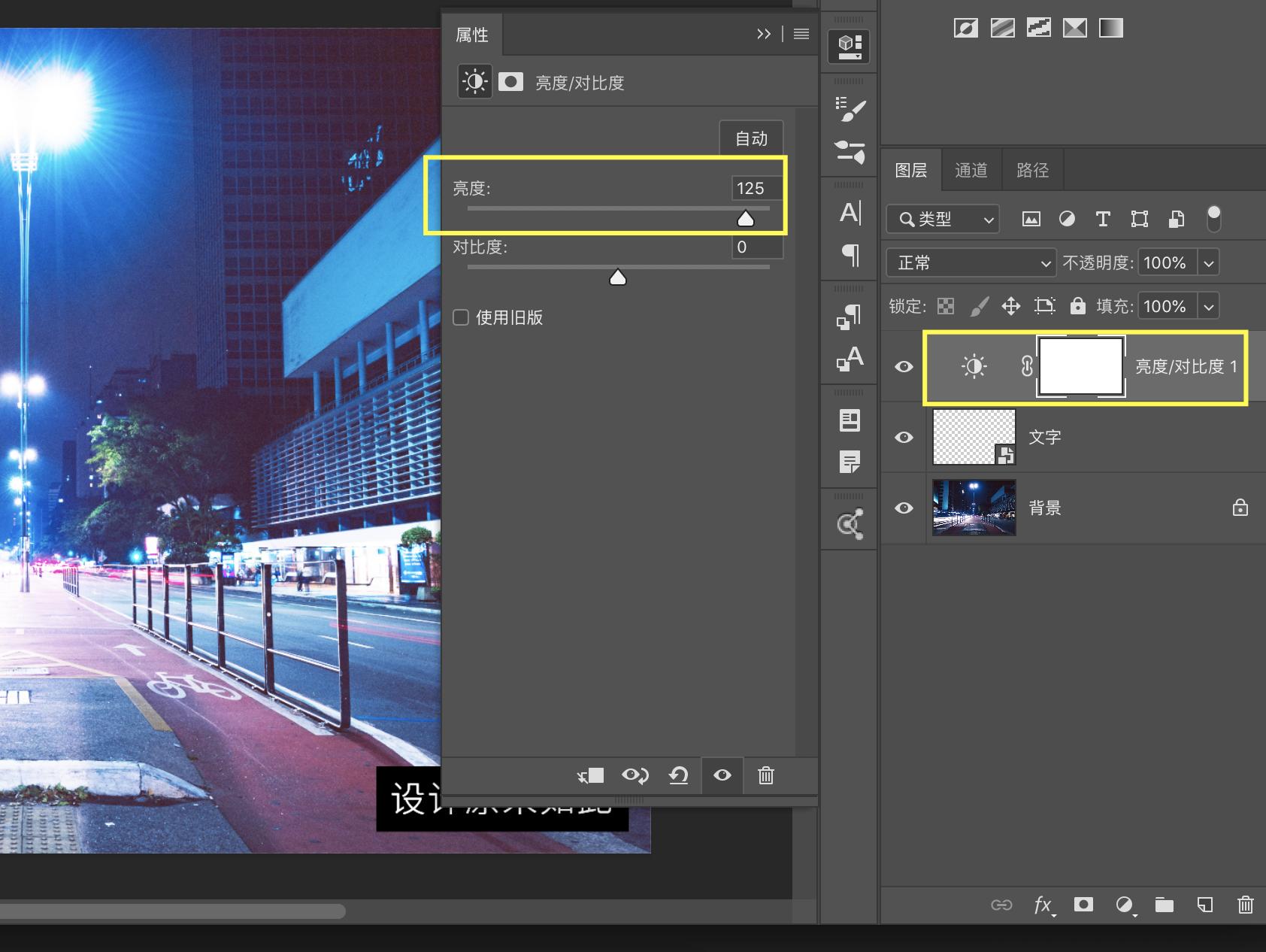This screenshot has height=952, width=1266.
Task: Switch to the 通道 tab
Action: click(x=971, y=171)
